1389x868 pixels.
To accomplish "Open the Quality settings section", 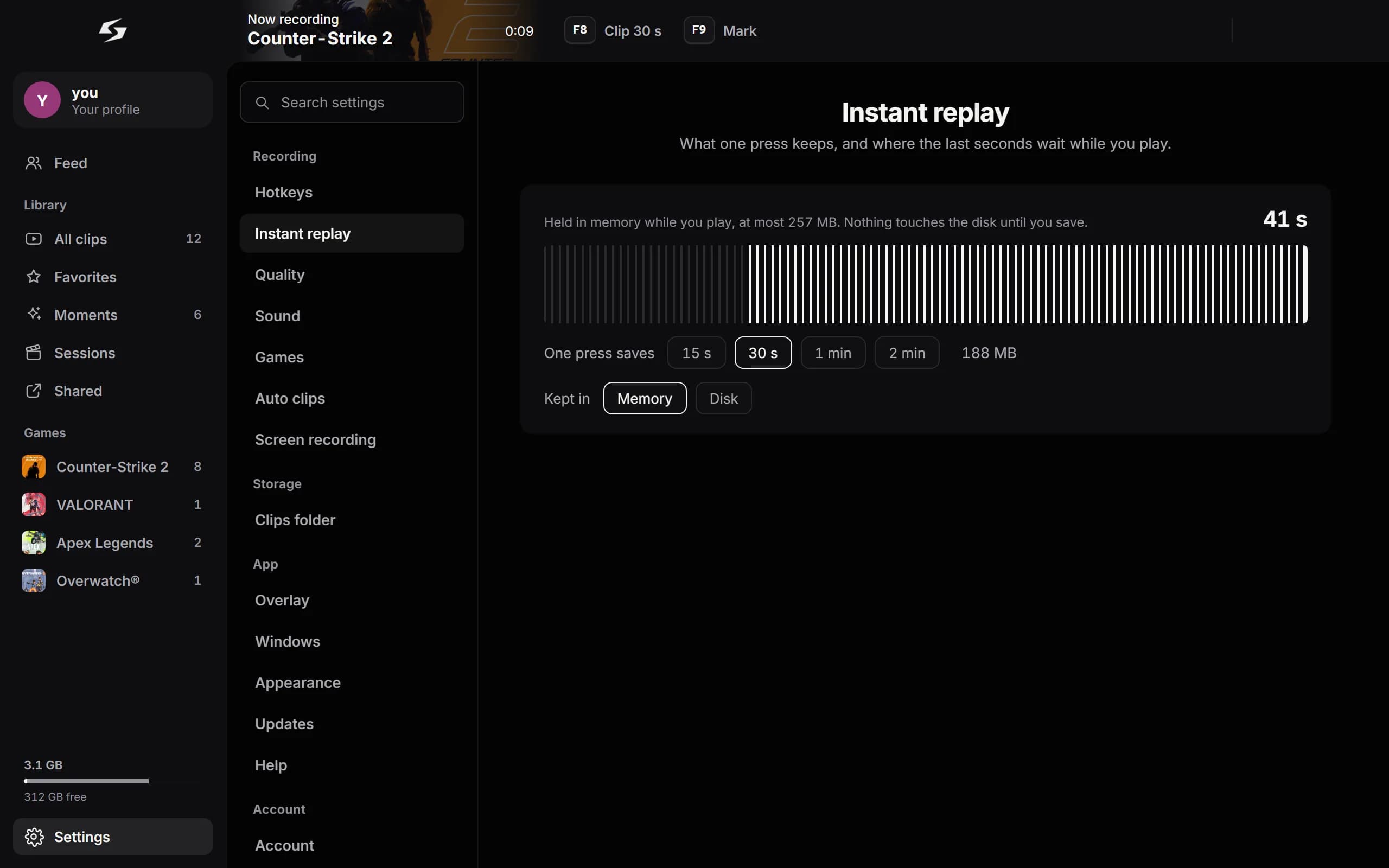I will (x=352, y=275).
